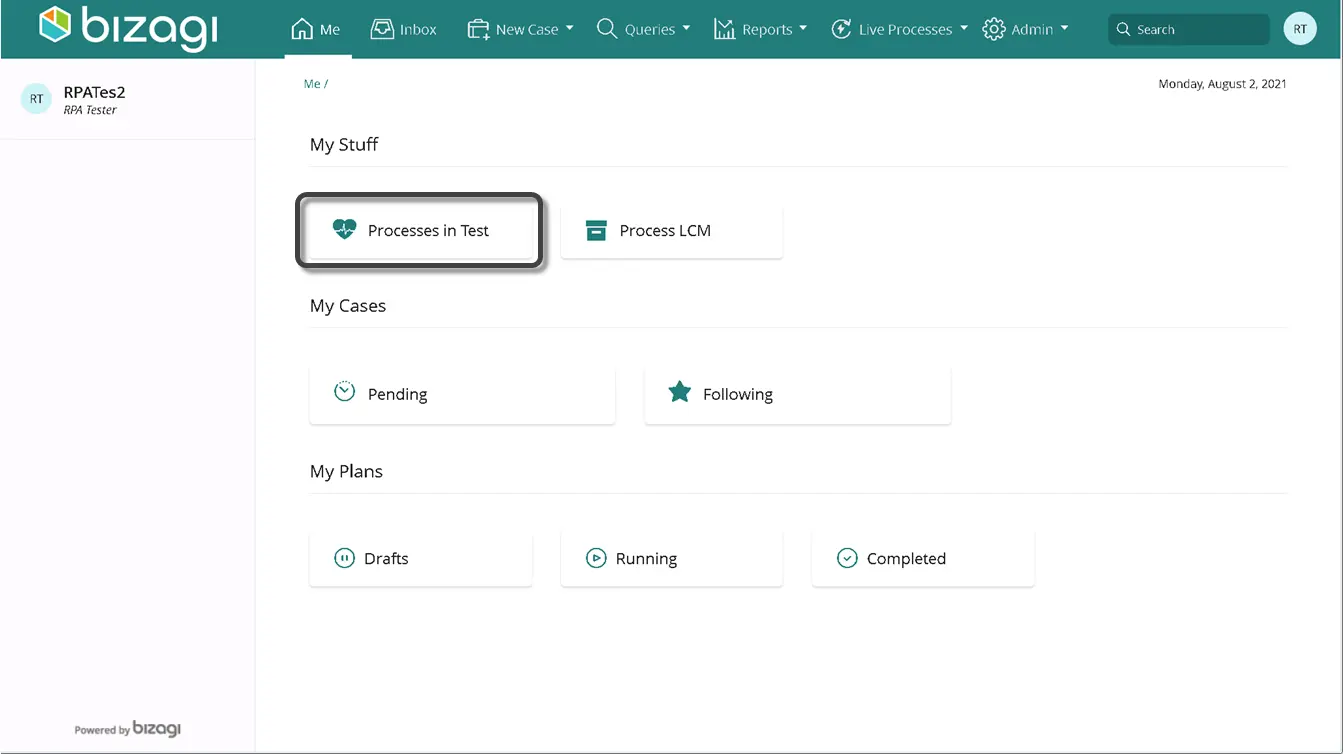Open the RT user avatar in header

coord(1300,29)
